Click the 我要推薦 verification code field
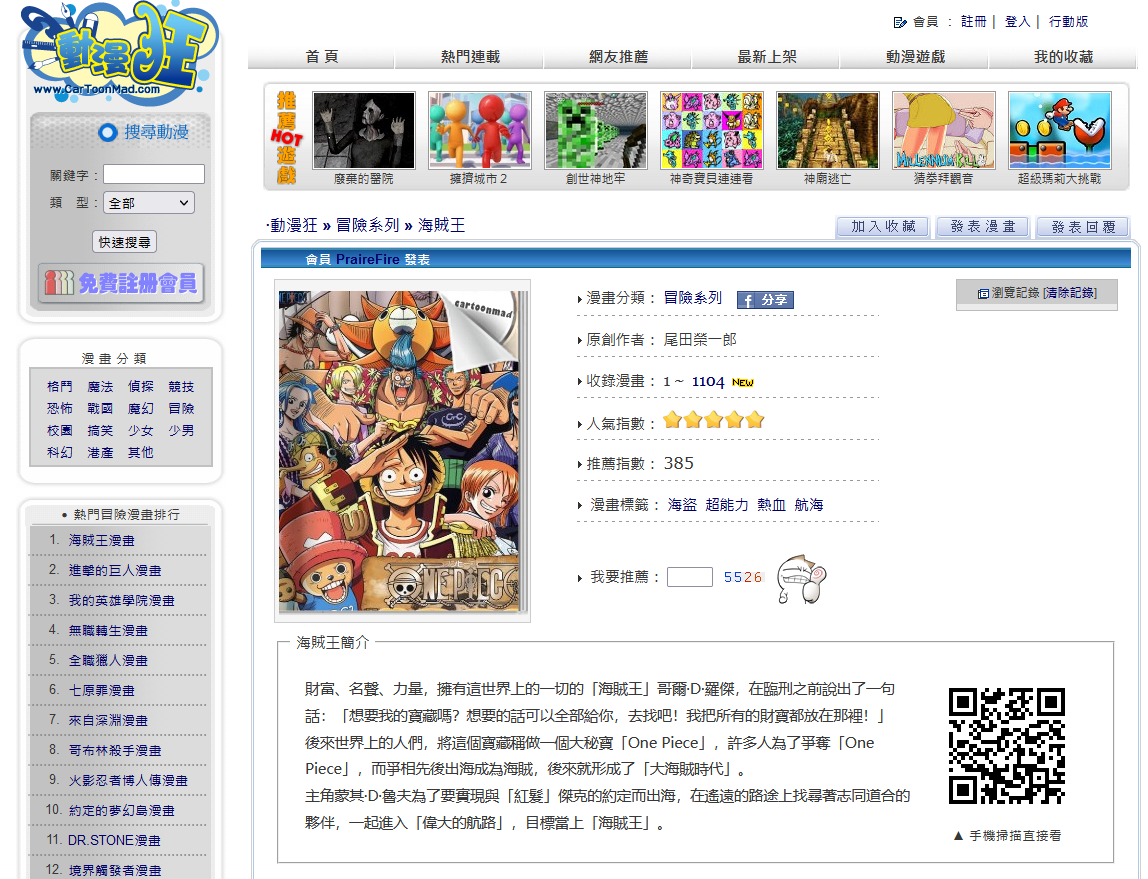The width and height of the screenshot is (1148, 879). [689, 577]
